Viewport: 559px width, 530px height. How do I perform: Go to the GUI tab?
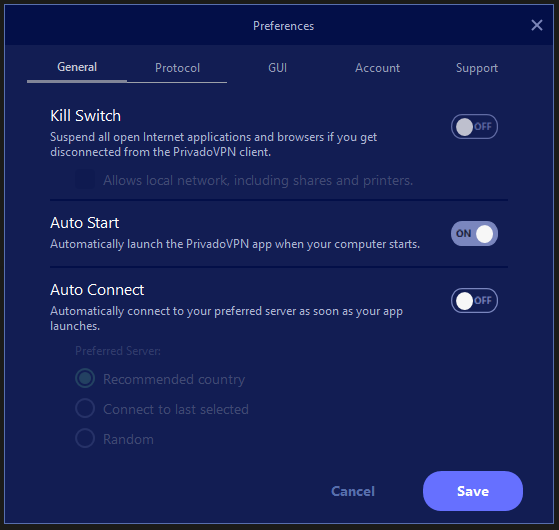(277, 68)
